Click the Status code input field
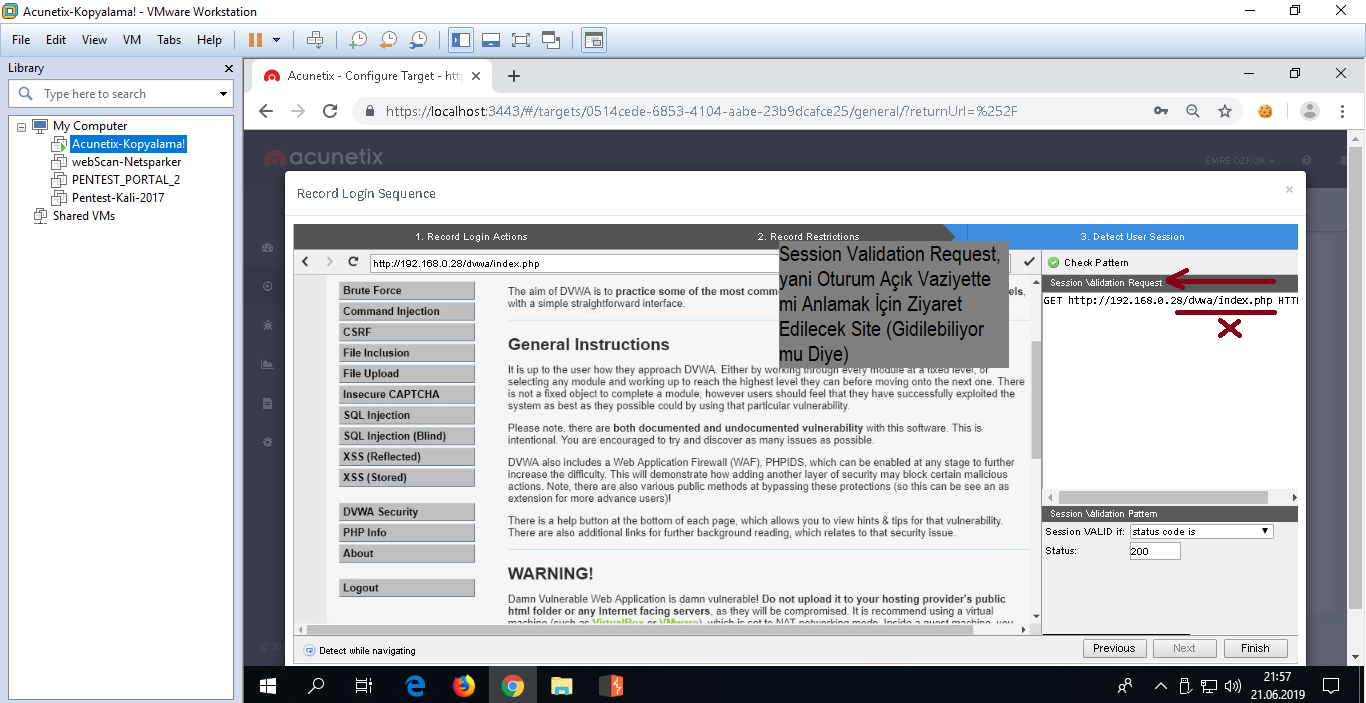Image resolution: width=1366 pixels, height=703 pixels. (x=1154, y=551)
